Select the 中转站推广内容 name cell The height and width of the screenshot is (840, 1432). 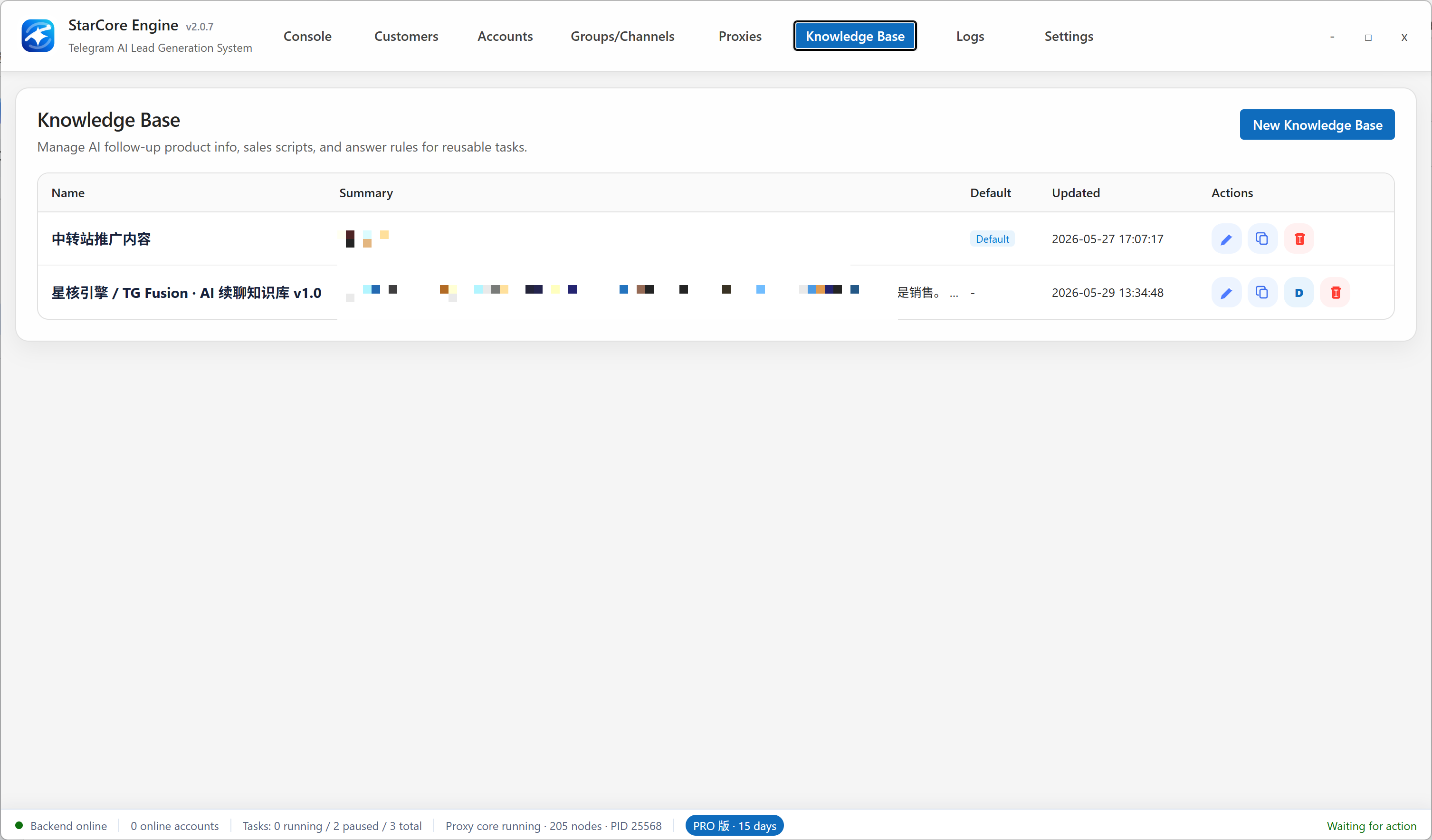pos(101,239)
